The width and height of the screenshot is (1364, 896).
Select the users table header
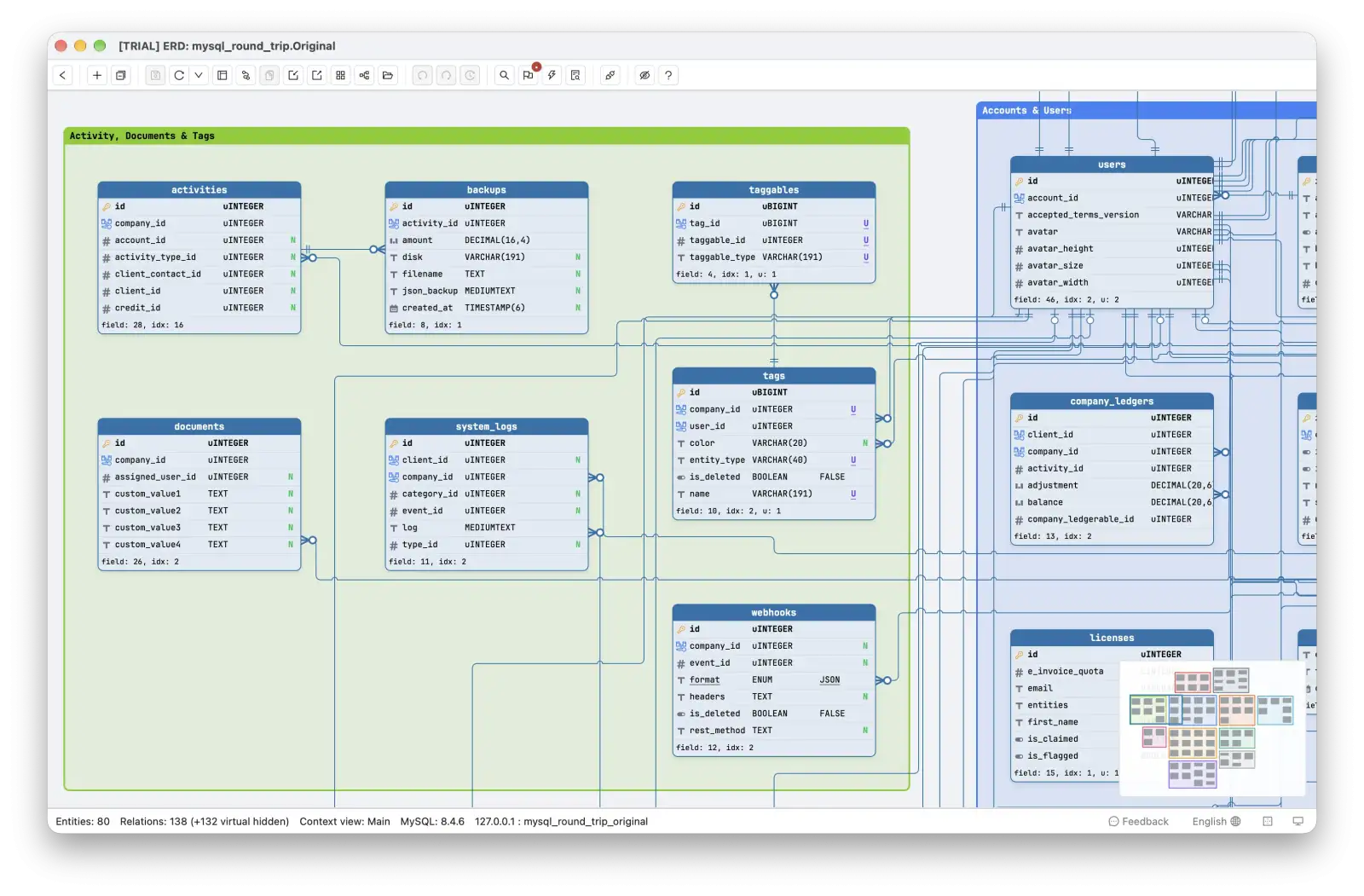point(1112,165)
